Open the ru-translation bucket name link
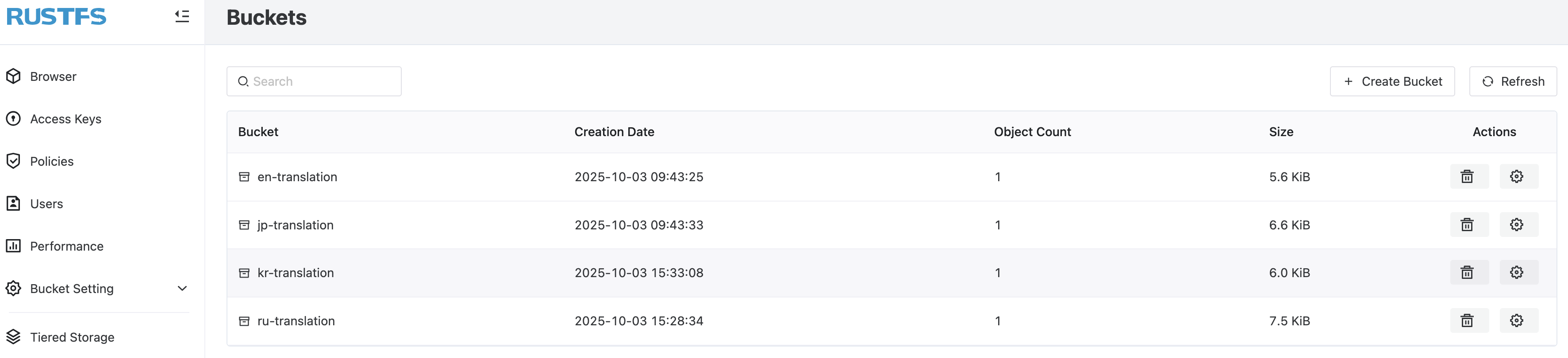 coord(296,321)
